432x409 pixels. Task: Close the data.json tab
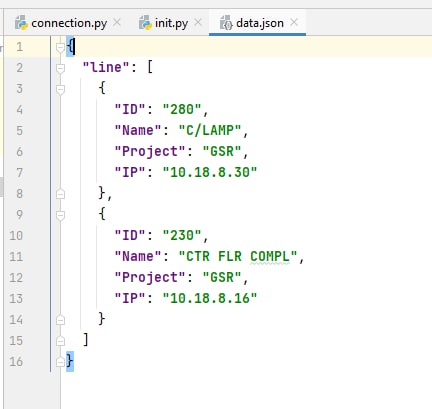click(x=294, y=22)
